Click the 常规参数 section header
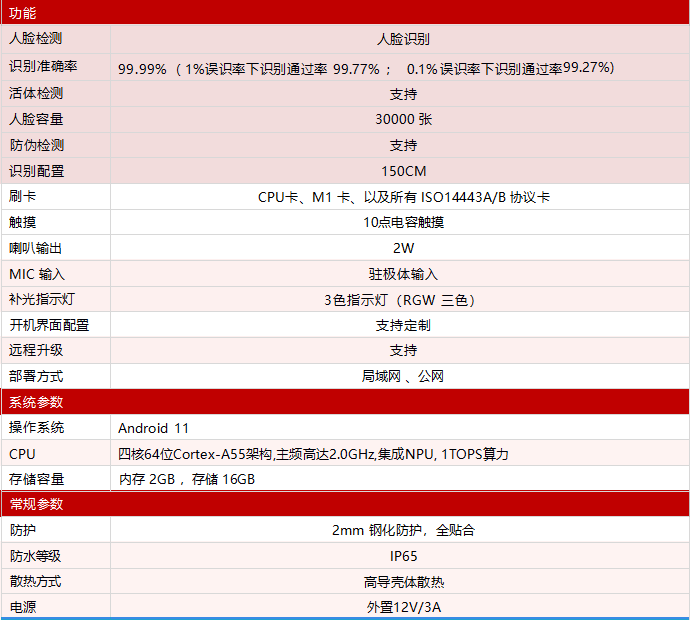Screen dimensions: 690x620 pyautogui.click(x=344, y=504)
